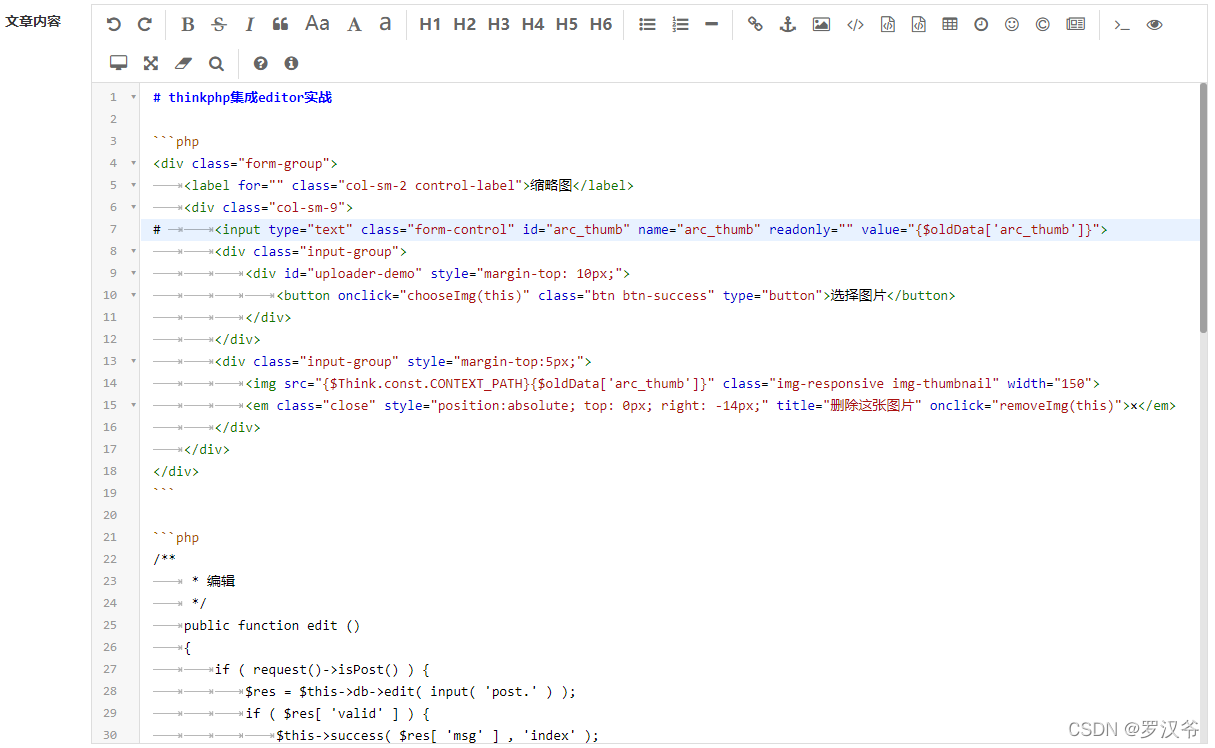Collapse fold arrow on line 5
Viewport: 1215px width, 748px height.
pyautogui.click(x=133, y=185)
